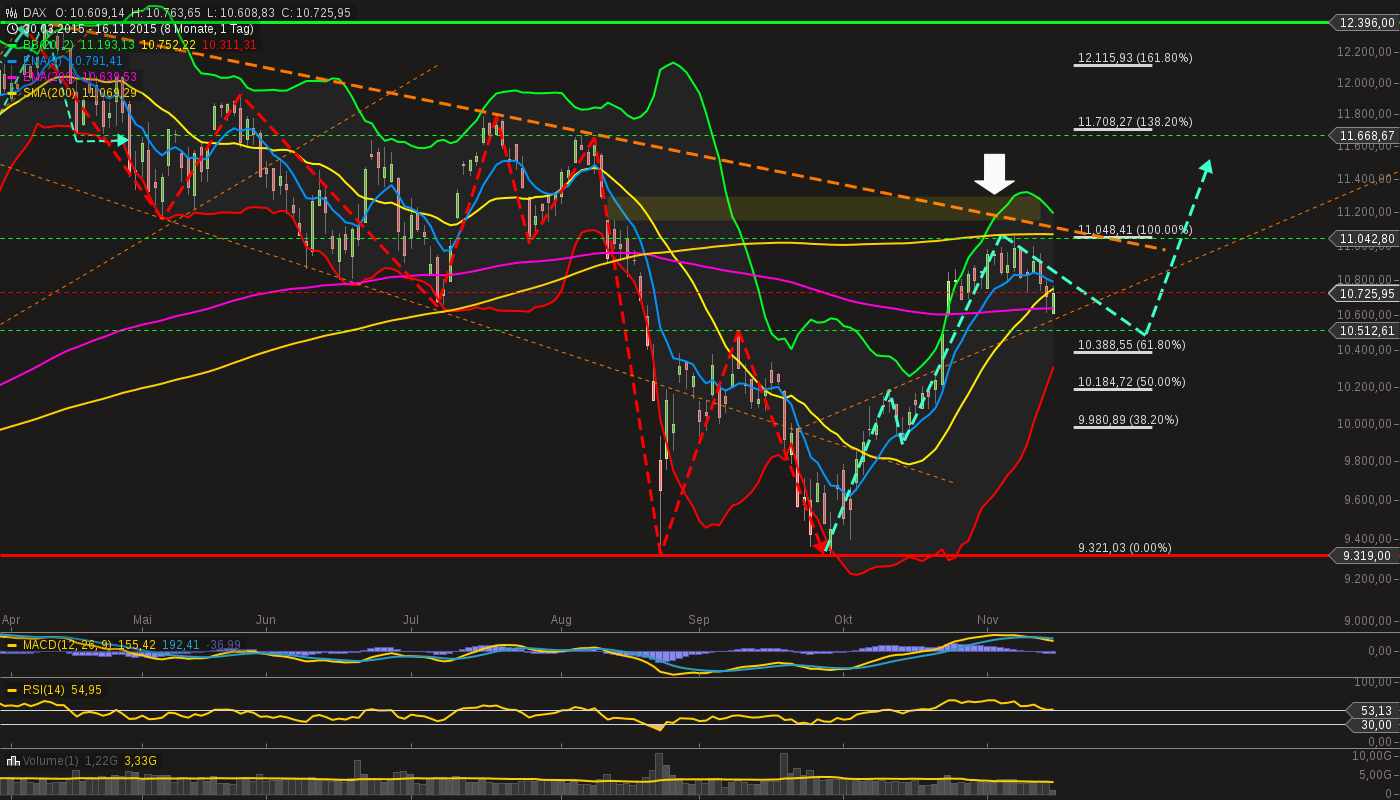Select the EMA(200) indicator label
The height and width of the screenshot is (800, 1400).
(x=50, y=77)
